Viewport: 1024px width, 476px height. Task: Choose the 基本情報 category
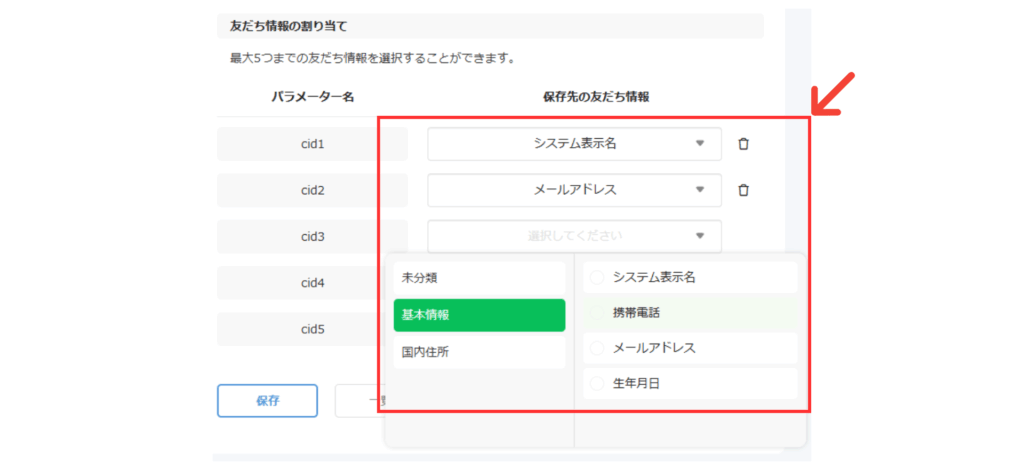pos(479,315)
